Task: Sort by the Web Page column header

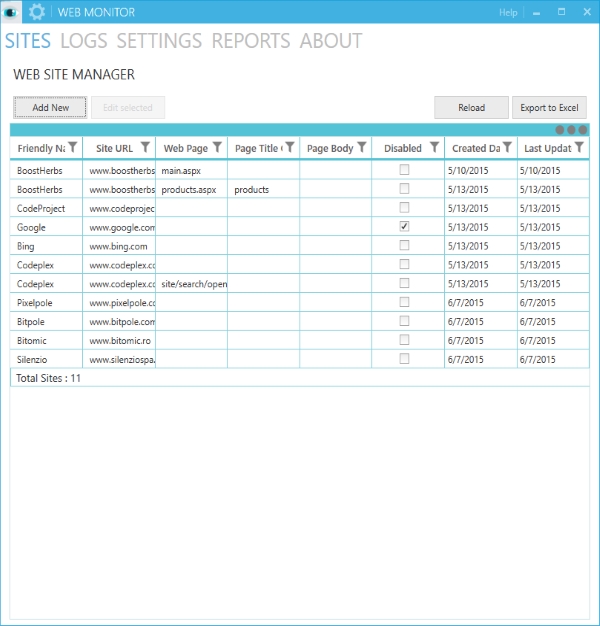Action: pos(186,149)
